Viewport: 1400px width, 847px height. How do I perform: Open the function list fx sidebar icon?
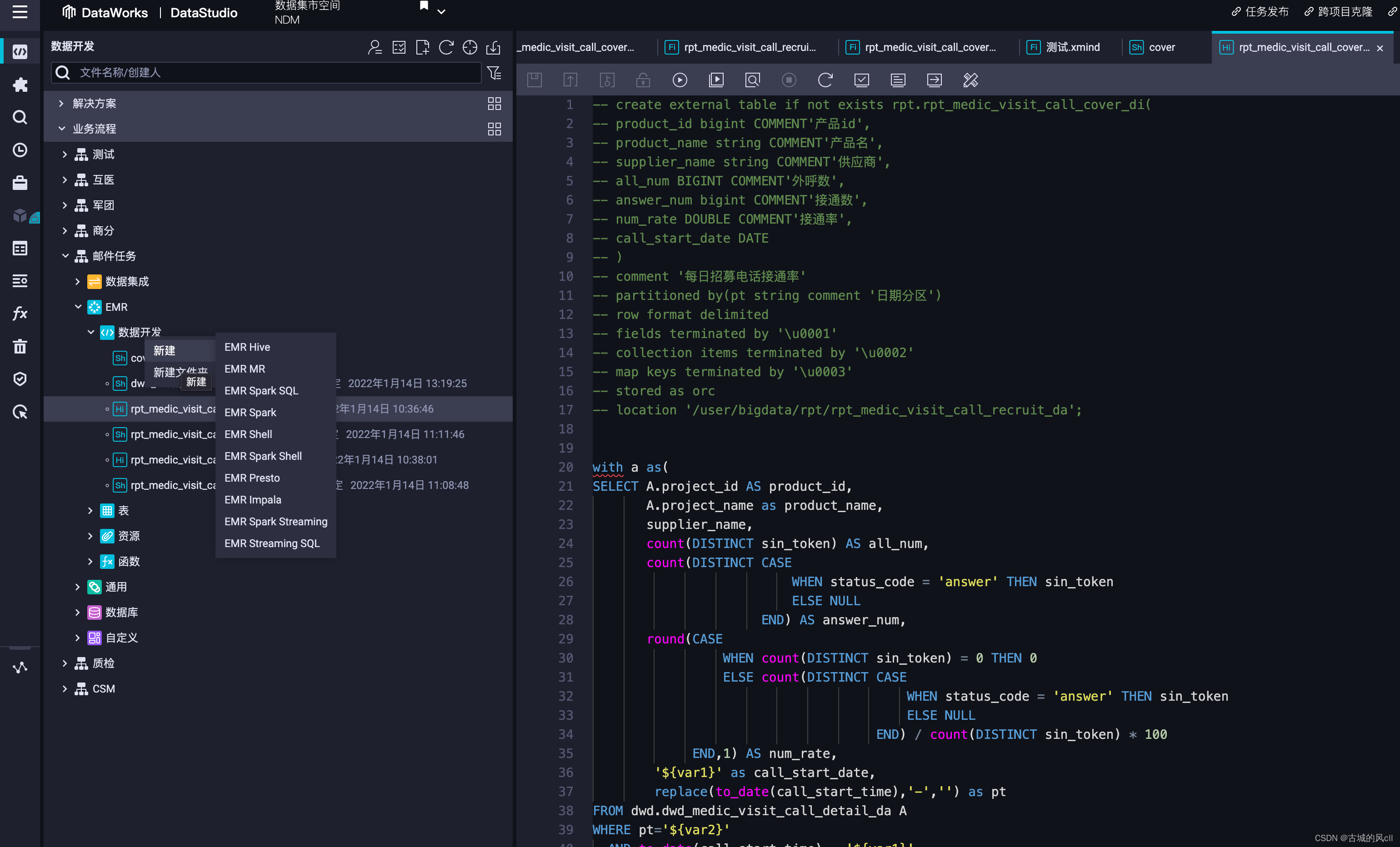20,313
